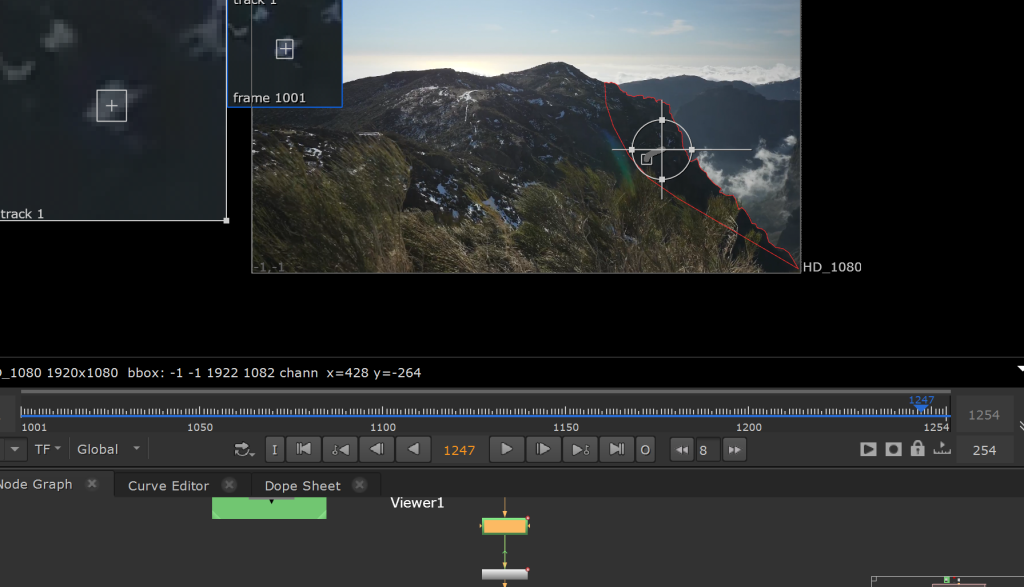Select the orange node in the node graph
The image size is (1024, 587).
(505, 526)
